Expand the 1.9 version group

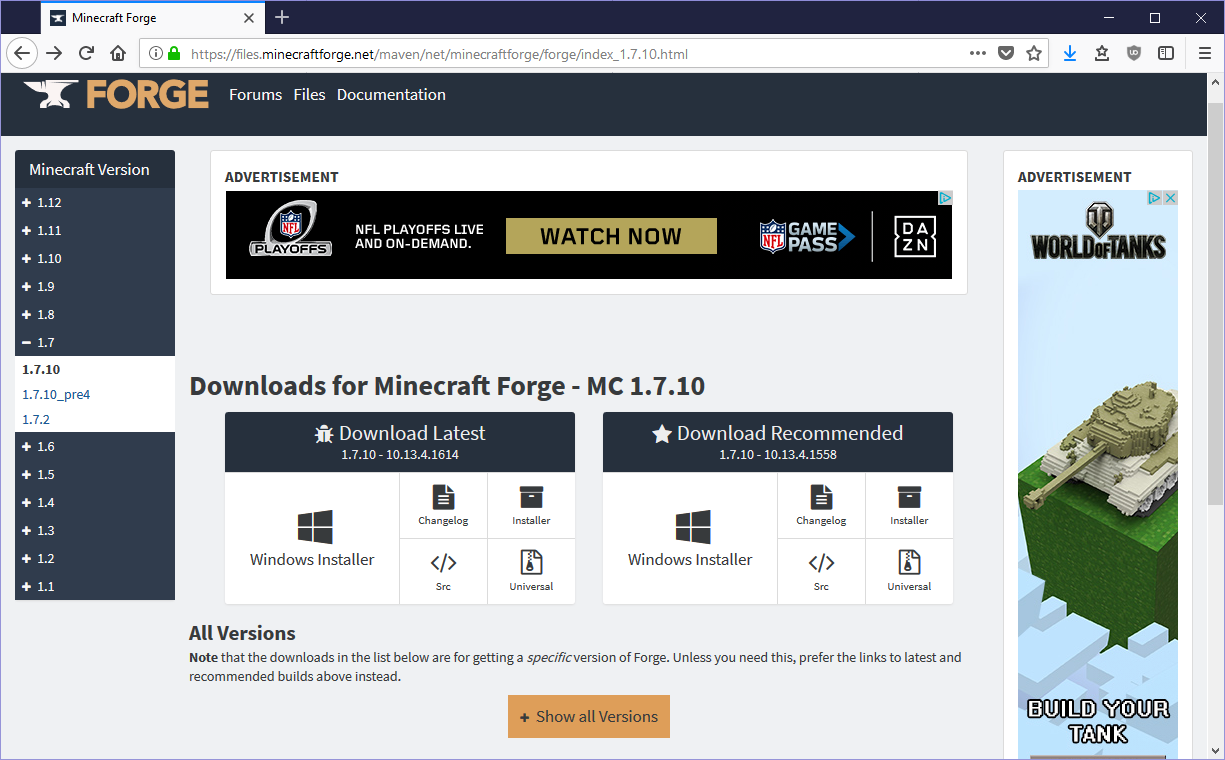click(x=95, y=286)
